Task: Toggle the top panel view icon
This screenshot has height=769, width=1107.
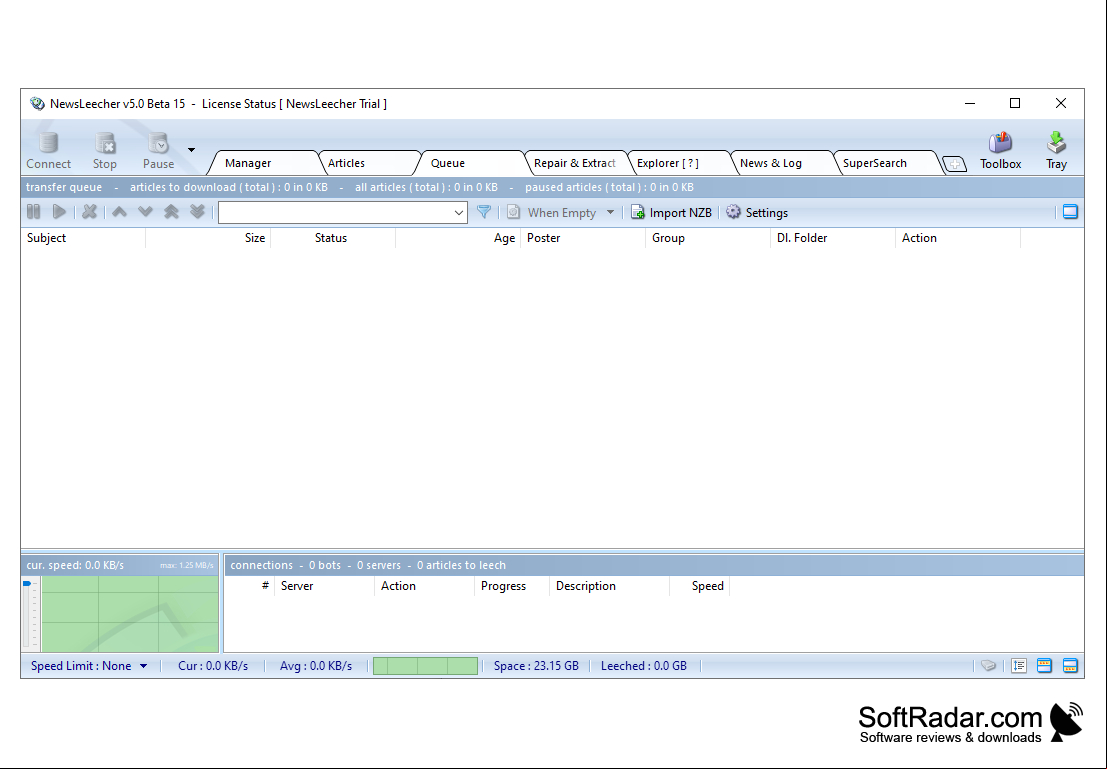Action: 1044,666
